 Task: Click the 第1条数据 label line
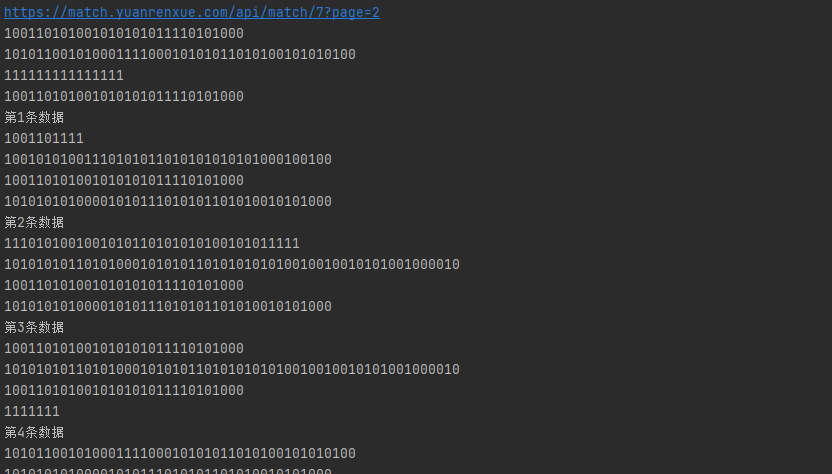pyautogui.click(x=34, y=117)
